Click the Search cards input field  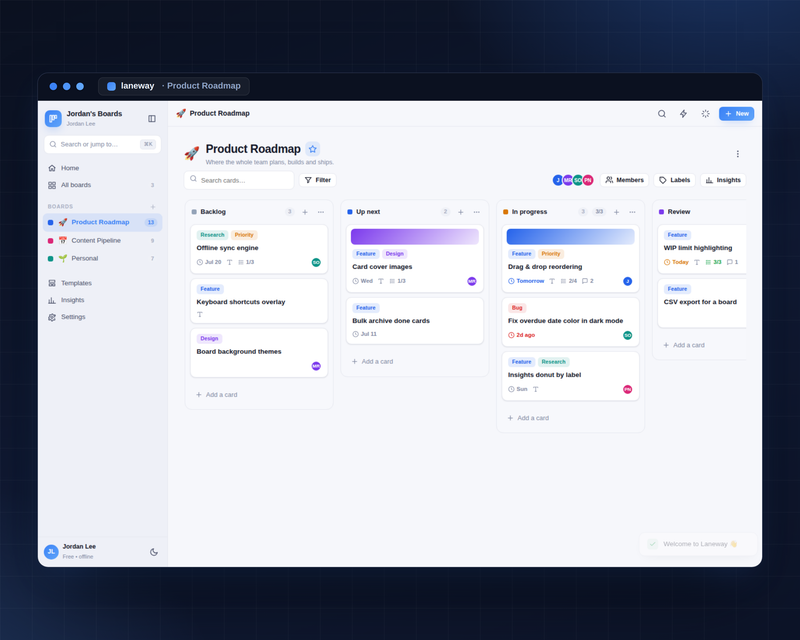point(239,180)
